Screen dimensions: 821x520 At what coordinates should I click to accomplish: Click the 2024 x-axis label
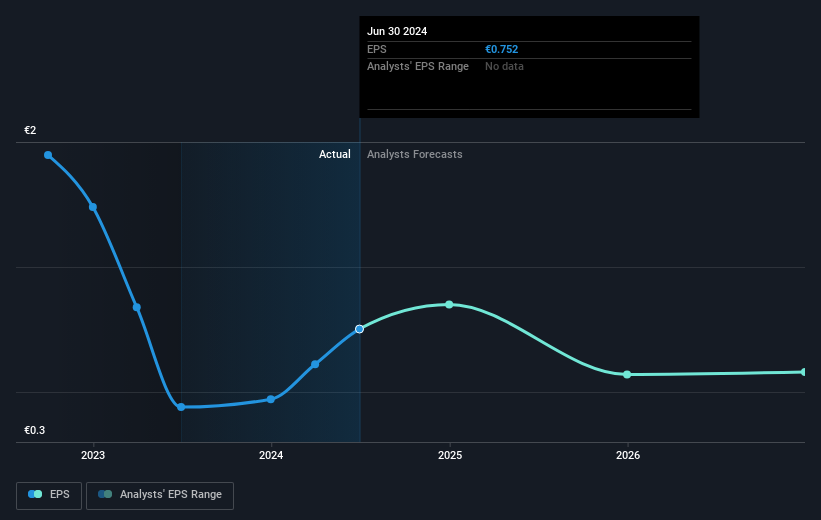click(x=271, y=456)
